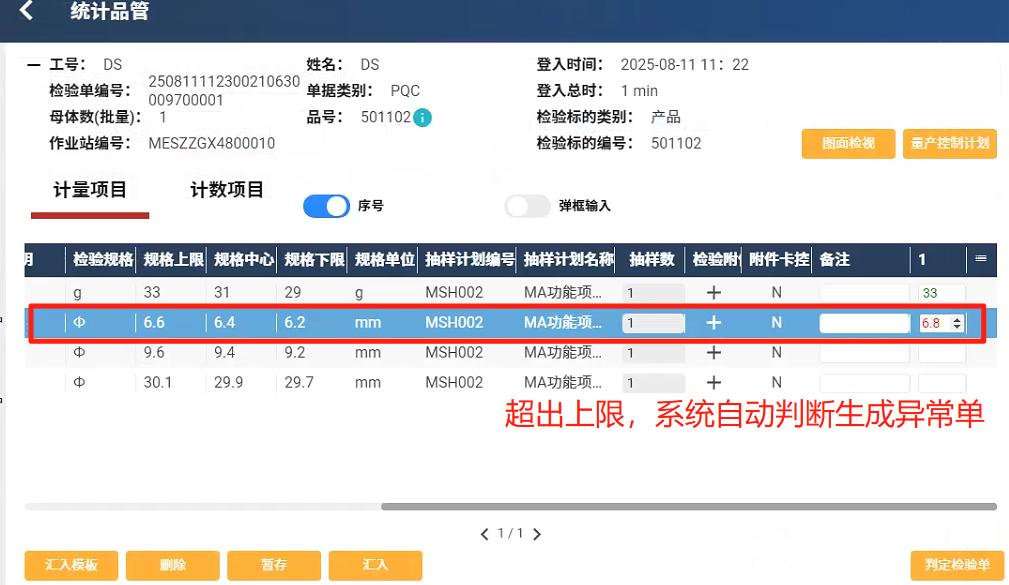Click the horizontal table scrollbar
Viewport: 1009px width, 585px height.
click(689, 506)
